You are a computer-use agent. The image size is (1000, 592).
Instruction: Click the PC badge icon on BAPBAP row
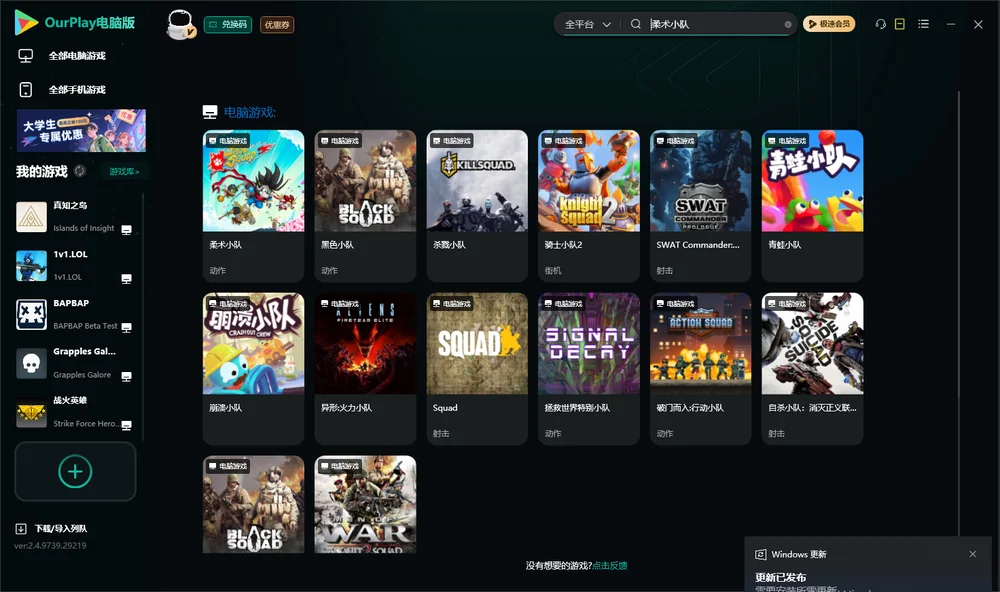point(126,327)
